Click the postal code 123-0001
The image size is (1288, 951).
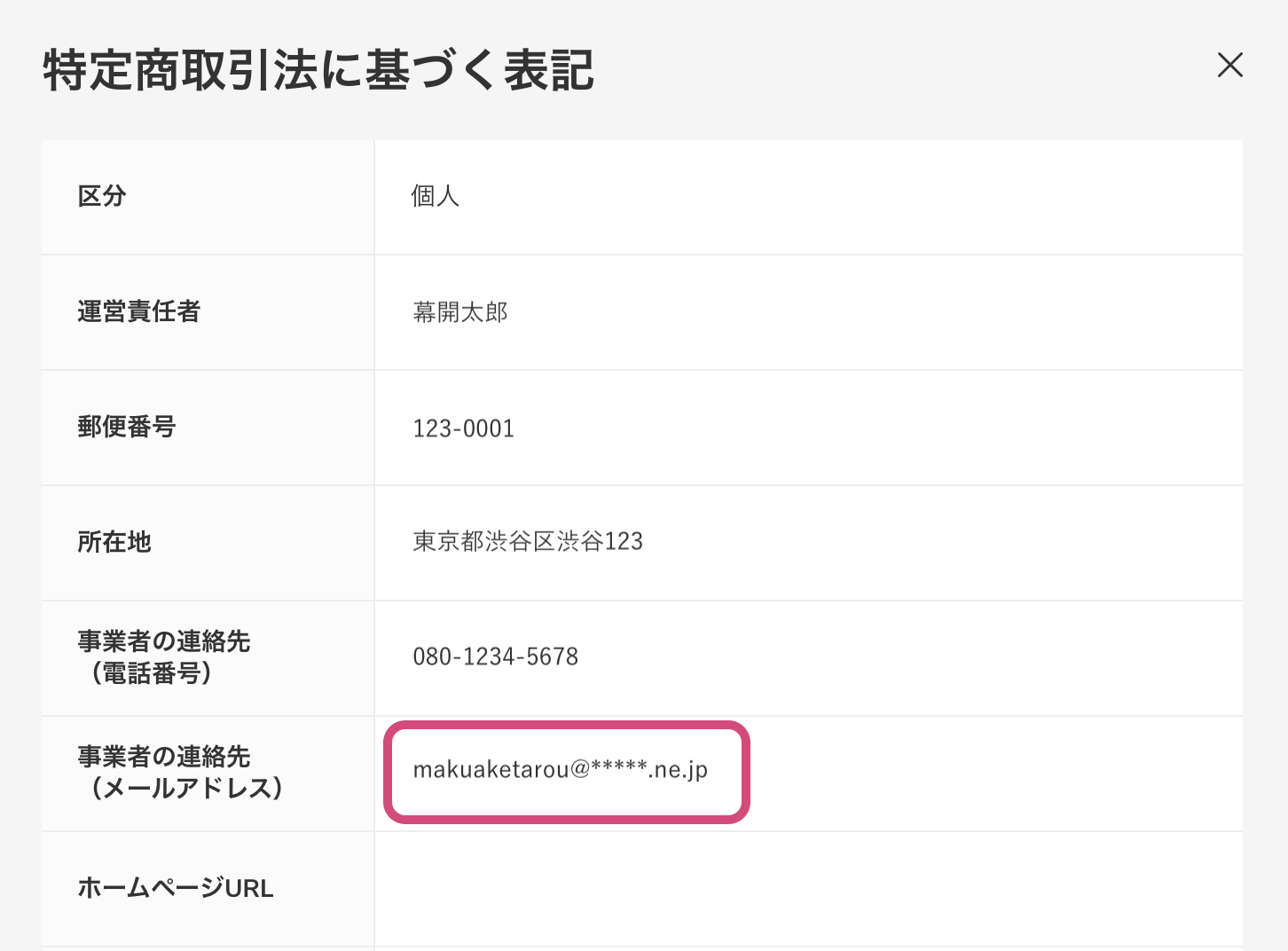coord(463,428)
